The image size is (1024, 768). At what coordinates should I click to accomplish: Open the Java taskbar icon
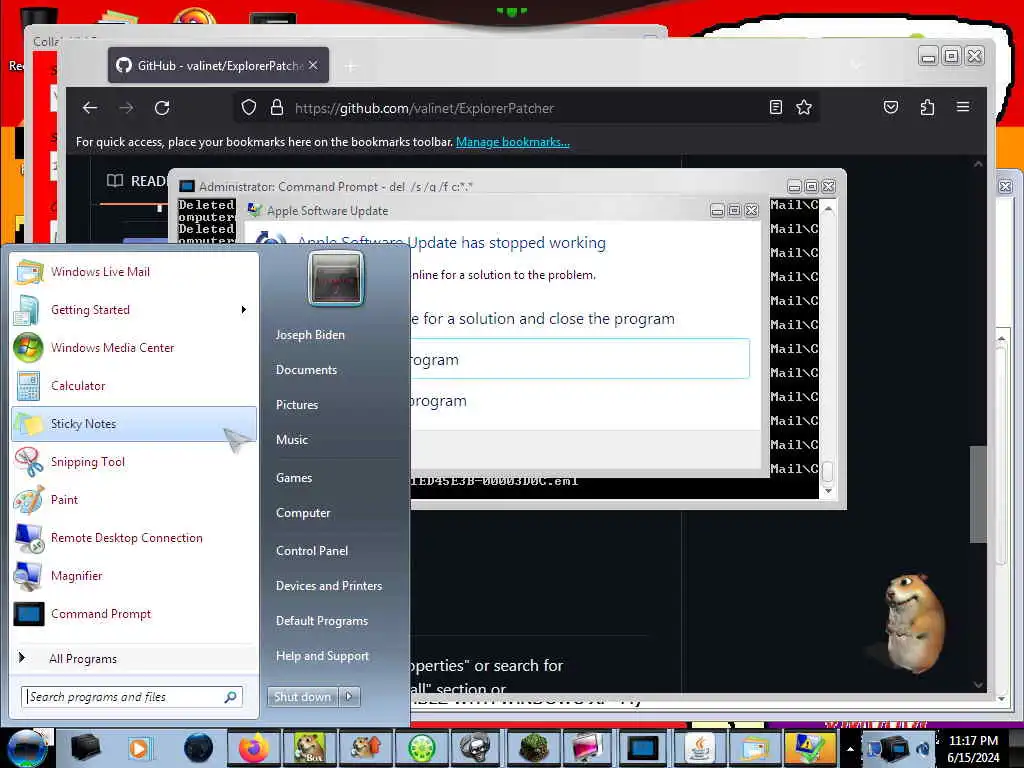click(x=699, y=748)
